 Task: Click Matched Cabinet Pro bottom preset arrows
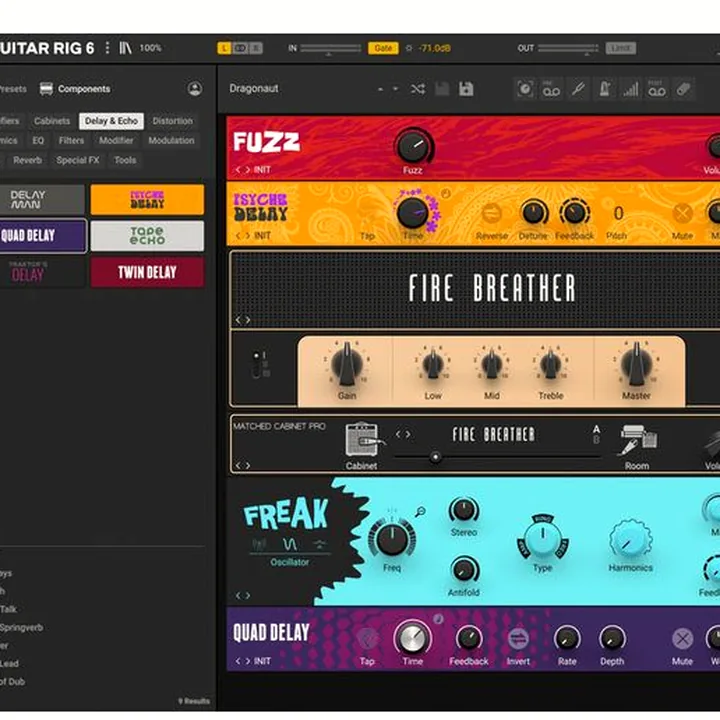pos(243,466)
